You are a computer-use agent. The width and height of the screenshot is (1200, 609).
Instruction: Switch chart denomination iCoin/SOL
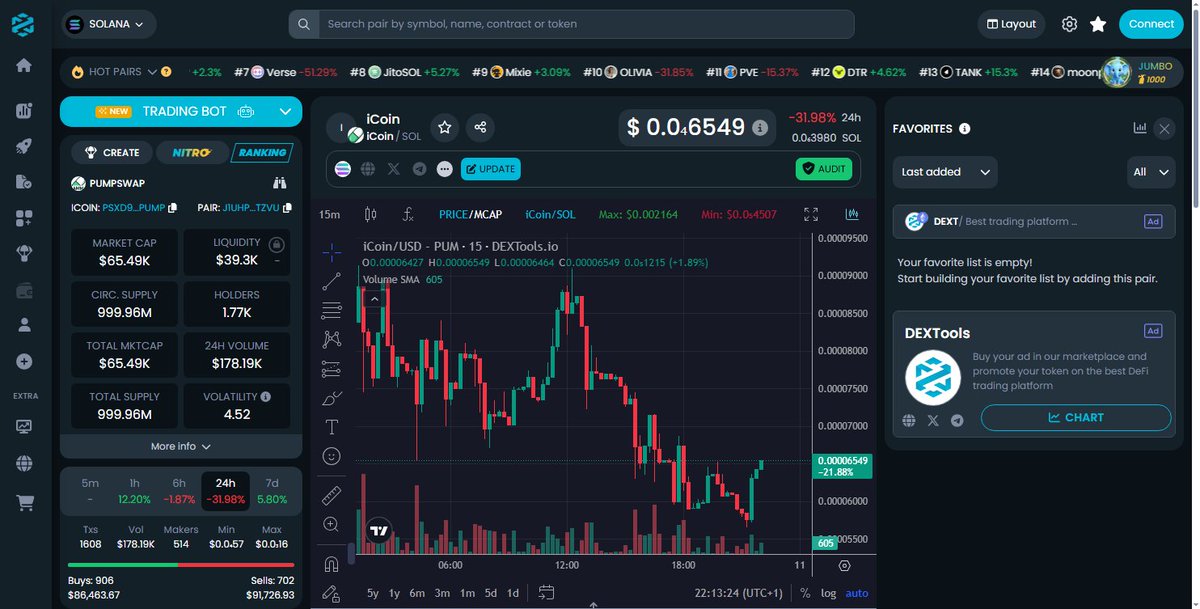(551, 215)
